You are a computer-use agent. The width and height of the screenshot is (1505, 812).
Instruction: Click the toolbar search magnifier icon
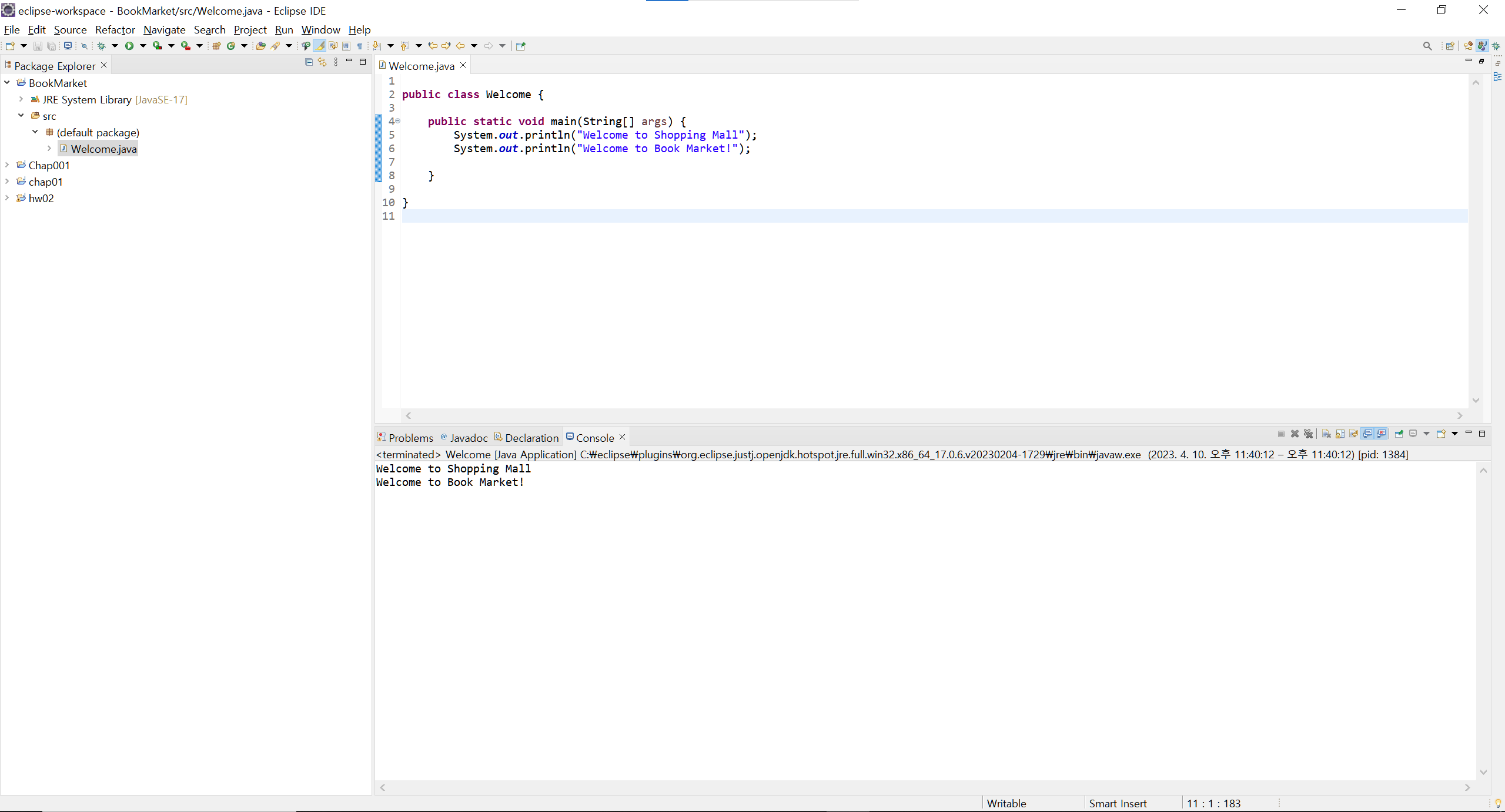click(1427, 46)
